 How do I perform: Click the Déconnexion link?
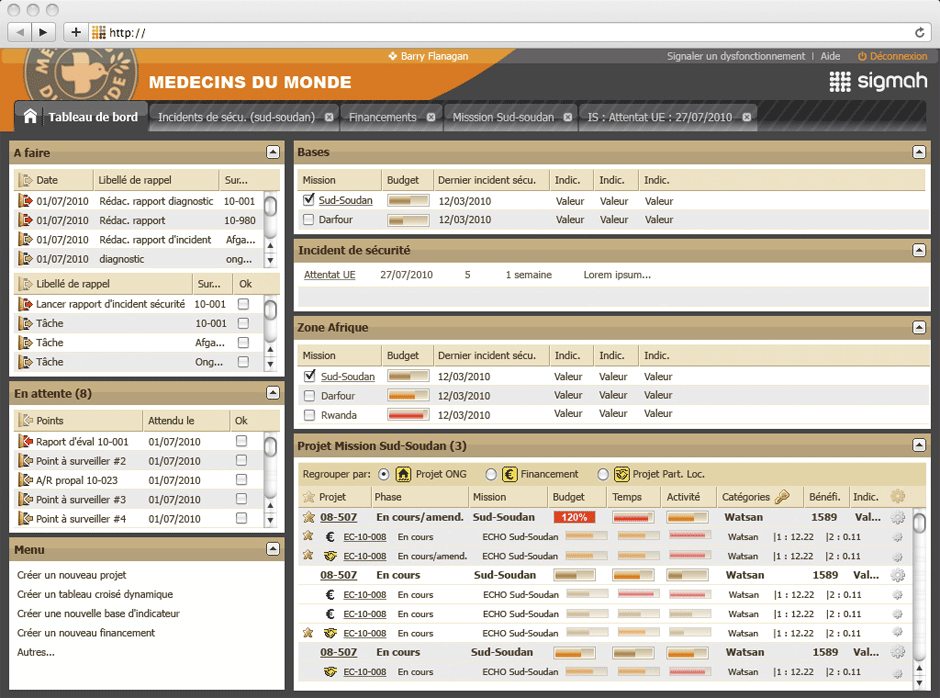[x=899, y=56]
